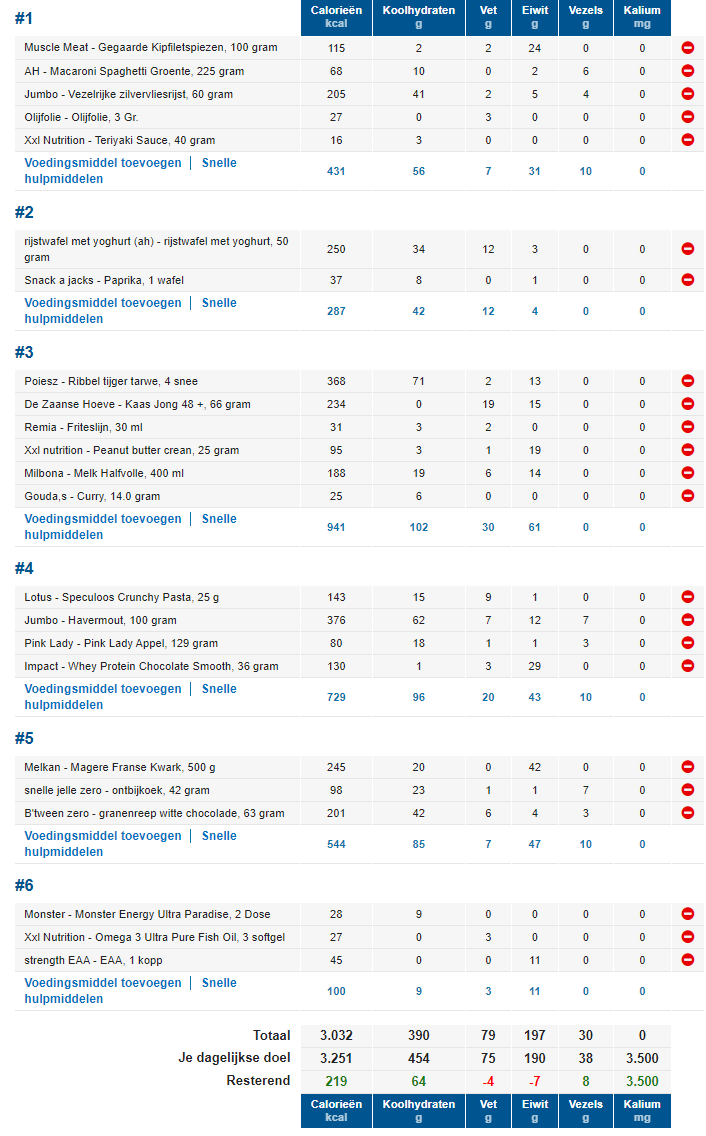
Task: Click Voedingsmiddel toevoegen under meal #6
Action: (103, 983)
